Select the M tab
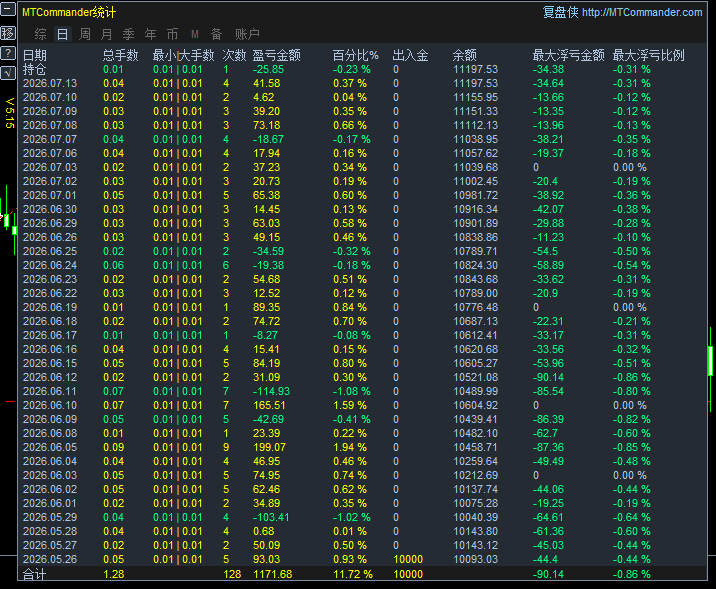The height and width of the screenshot is (589, 716). [x=195, y=34]
